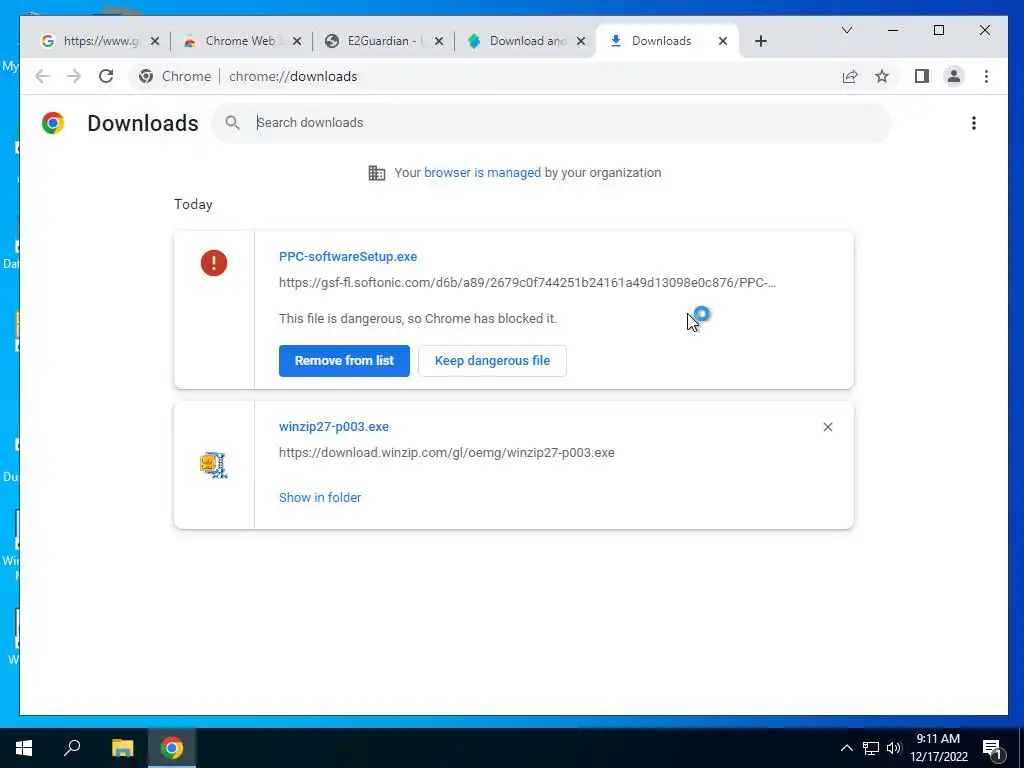Open the winzip27-p003.exe file link
1024x768 pixels.
coord(334,426)
